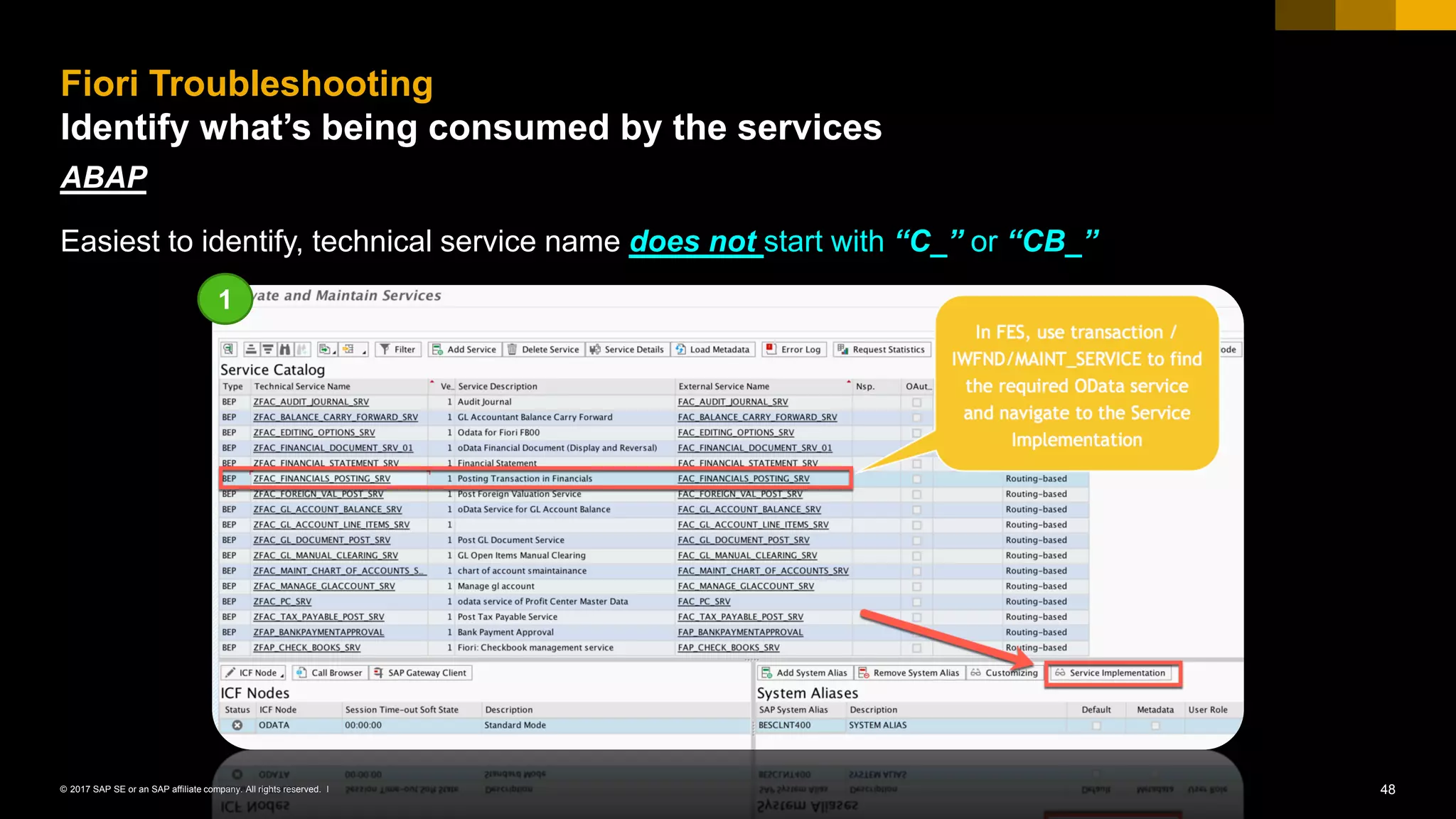Click the Delete Service trash button
This screenshot has height=819, width=1456.
coord(544,349)
